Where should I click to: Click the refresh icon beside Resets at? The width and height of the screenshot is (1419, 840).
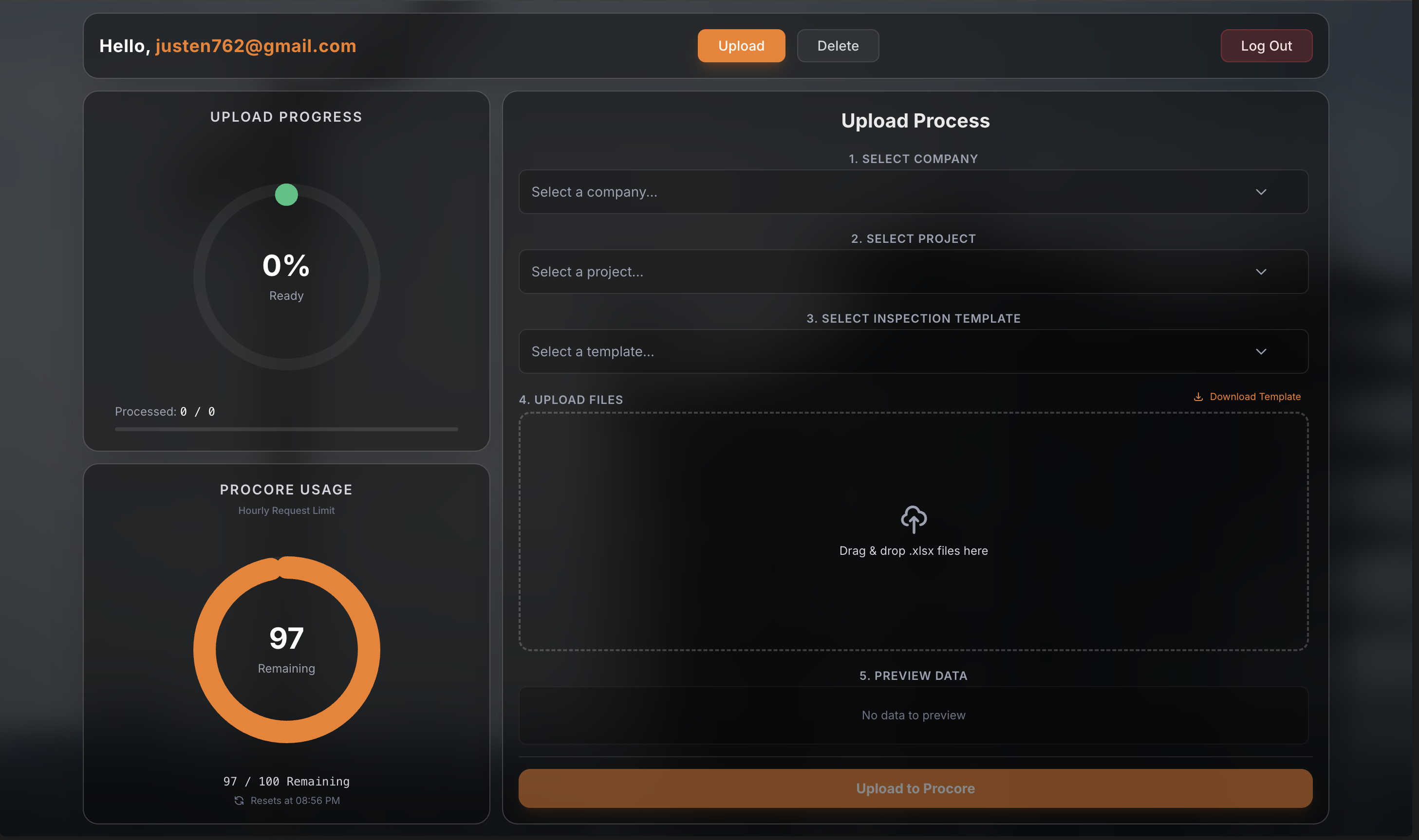239,801
